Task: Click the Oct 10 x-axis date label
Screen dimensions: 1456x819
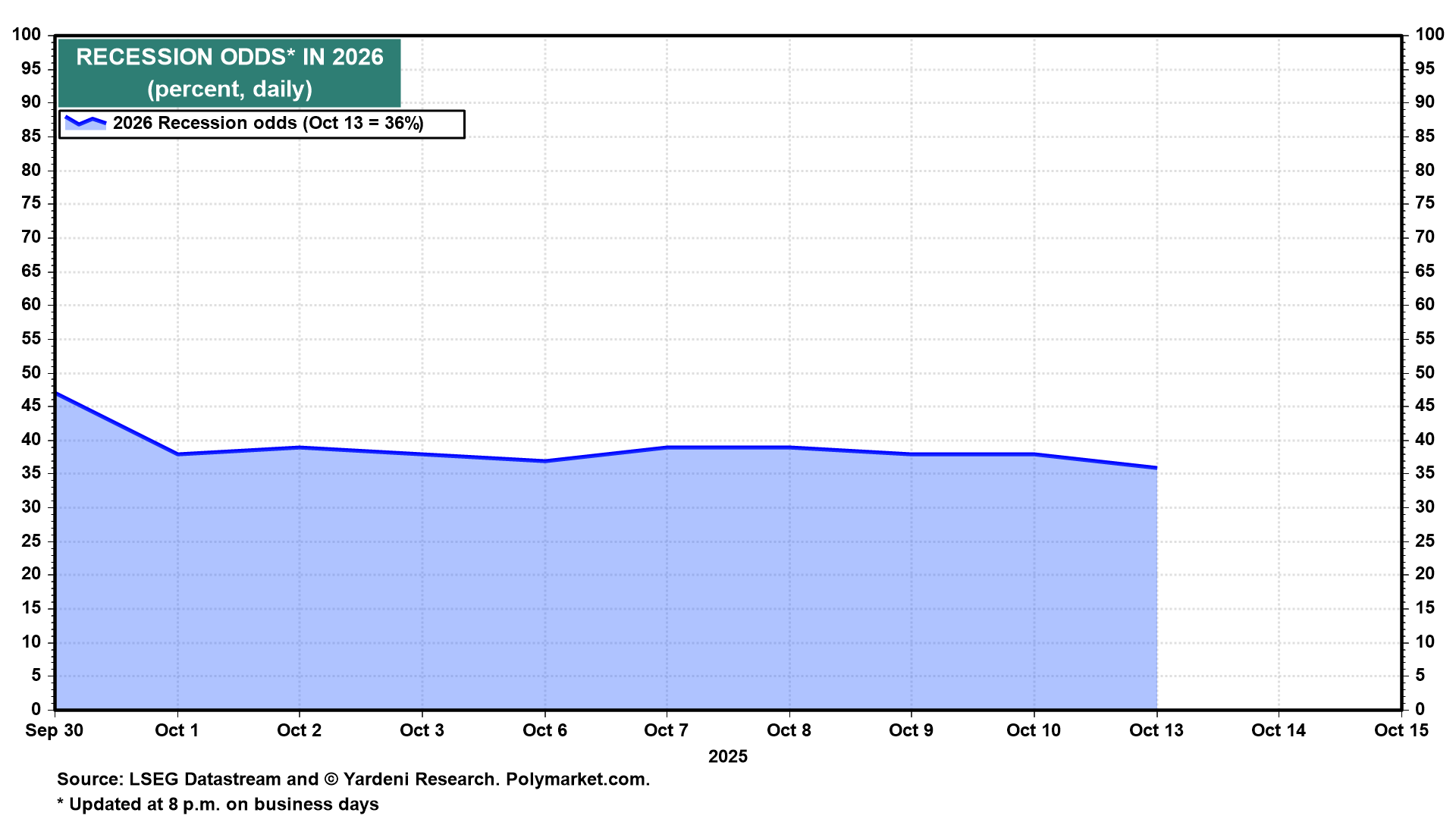Action: [1033, 730]
